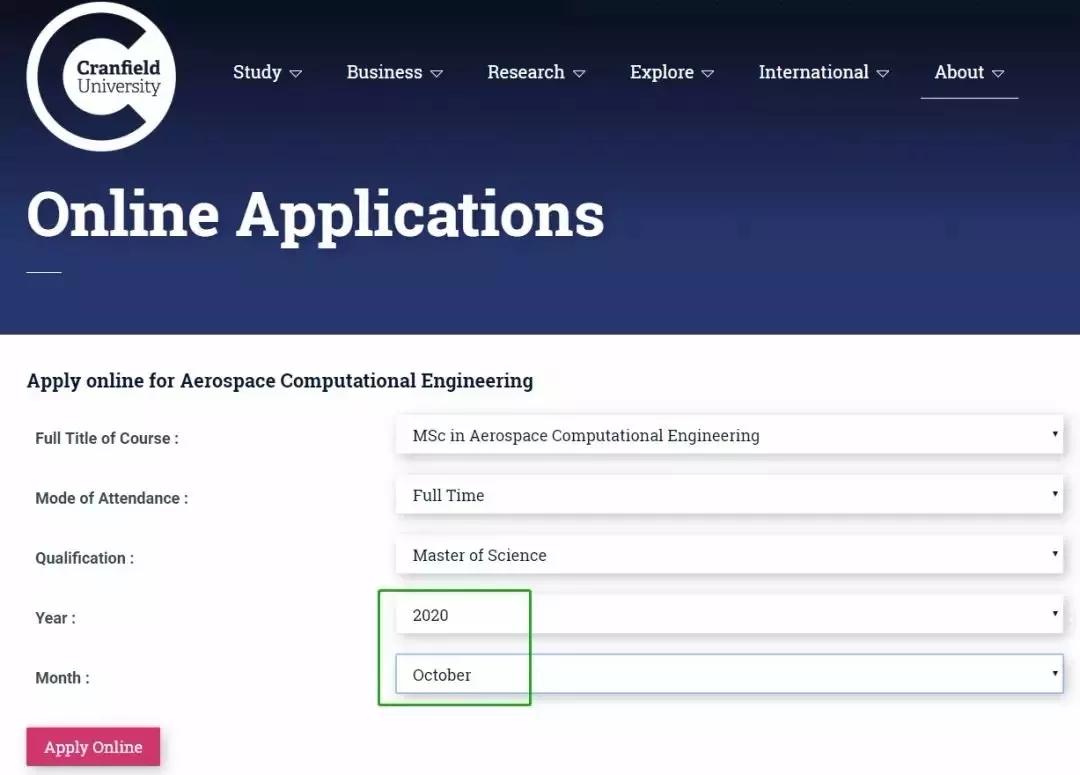Select the Month dropdown showing October
Image resolution: width=1080 pixels, height=775 pixels.
(x=728, y=675)
